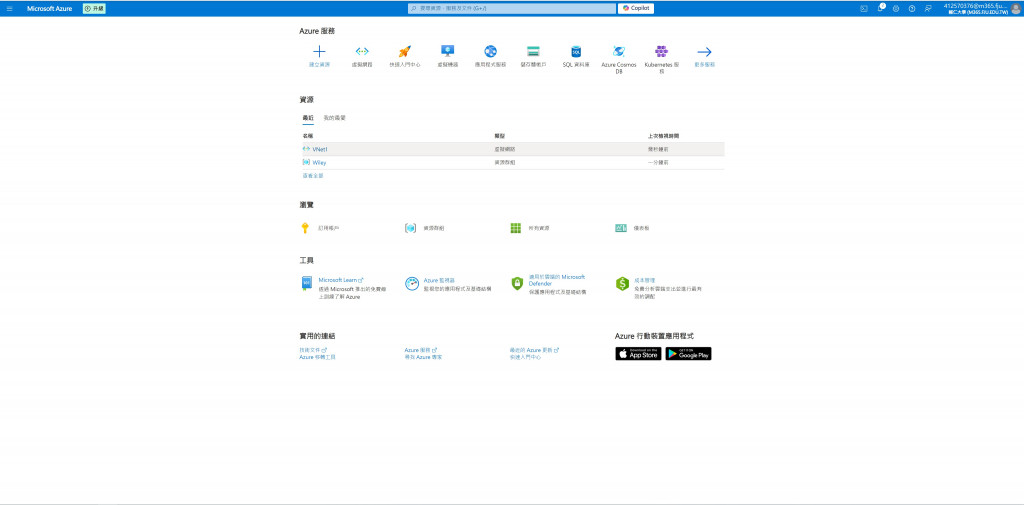Open the App Services icon
Viewport: 1024px width, 505px height.
pos(490,52)
